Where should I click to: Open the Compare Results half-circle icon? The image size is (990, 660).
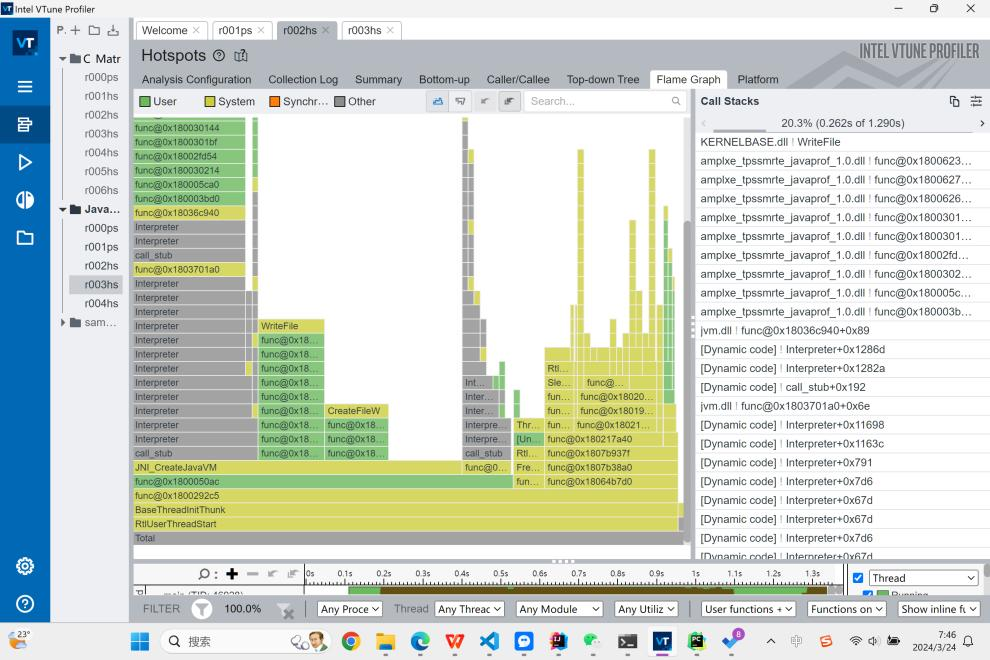25,200
